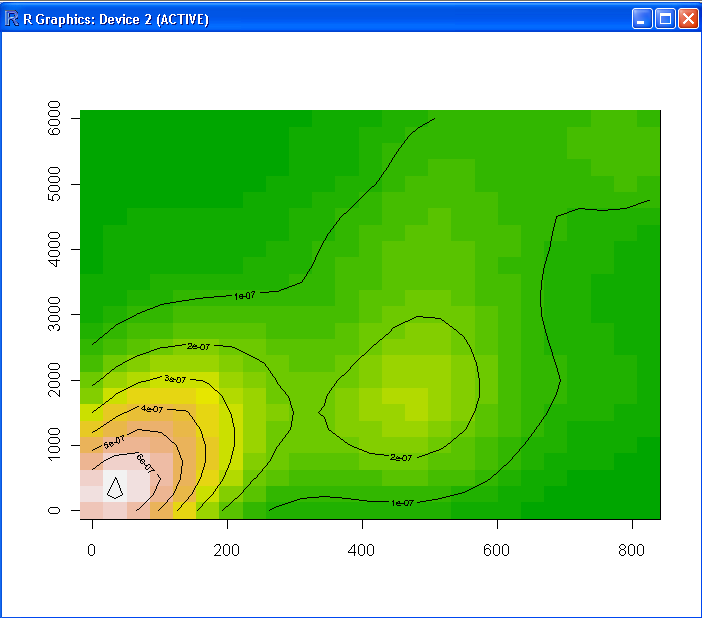Minimize the R Graphics window
Image resolution: width=702 pixels, height=618 pixels.
[642, 18]
